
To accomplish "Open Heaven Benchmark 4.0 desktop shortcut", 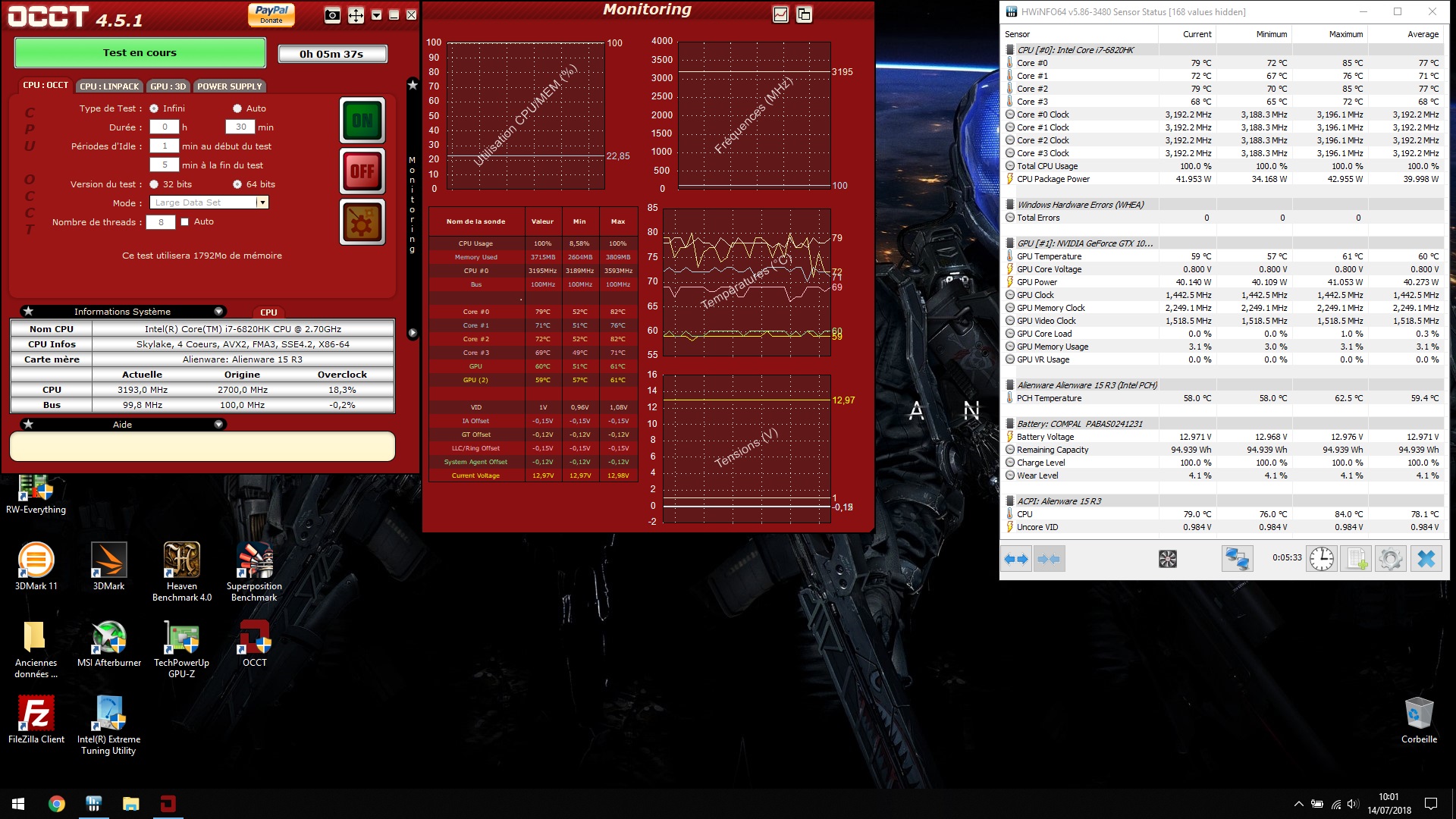I will click(182, 573).
